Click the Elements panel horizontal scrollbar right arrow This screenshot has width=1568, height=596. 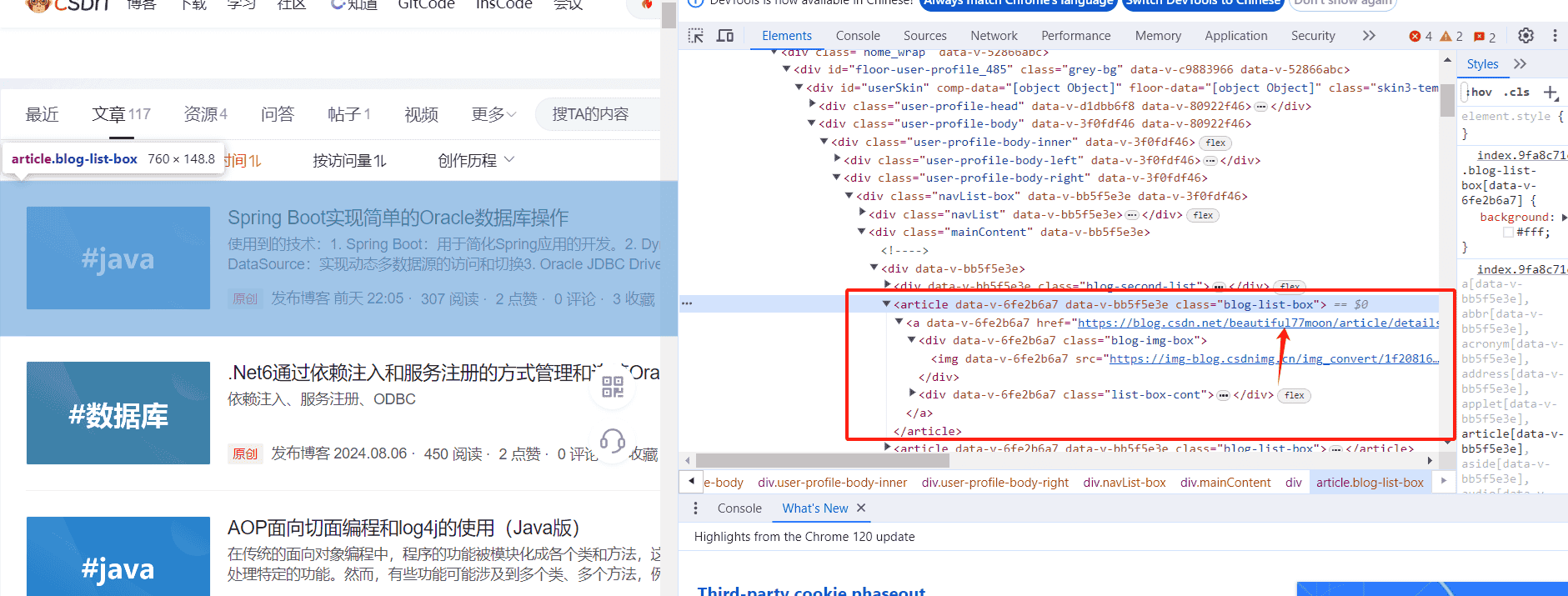pyautogui.click(x=1430, y=460)
